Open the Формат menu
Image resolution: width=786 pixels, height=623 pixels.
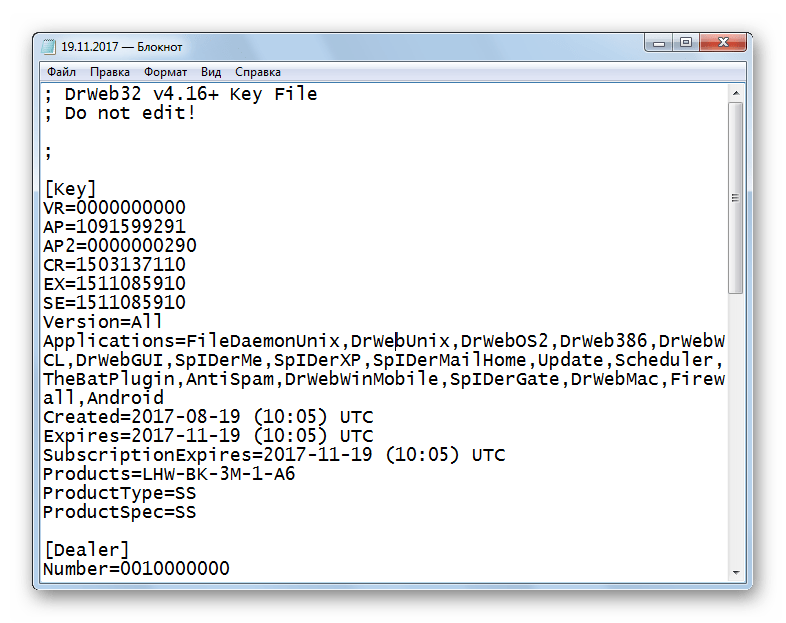coord(165,72)
